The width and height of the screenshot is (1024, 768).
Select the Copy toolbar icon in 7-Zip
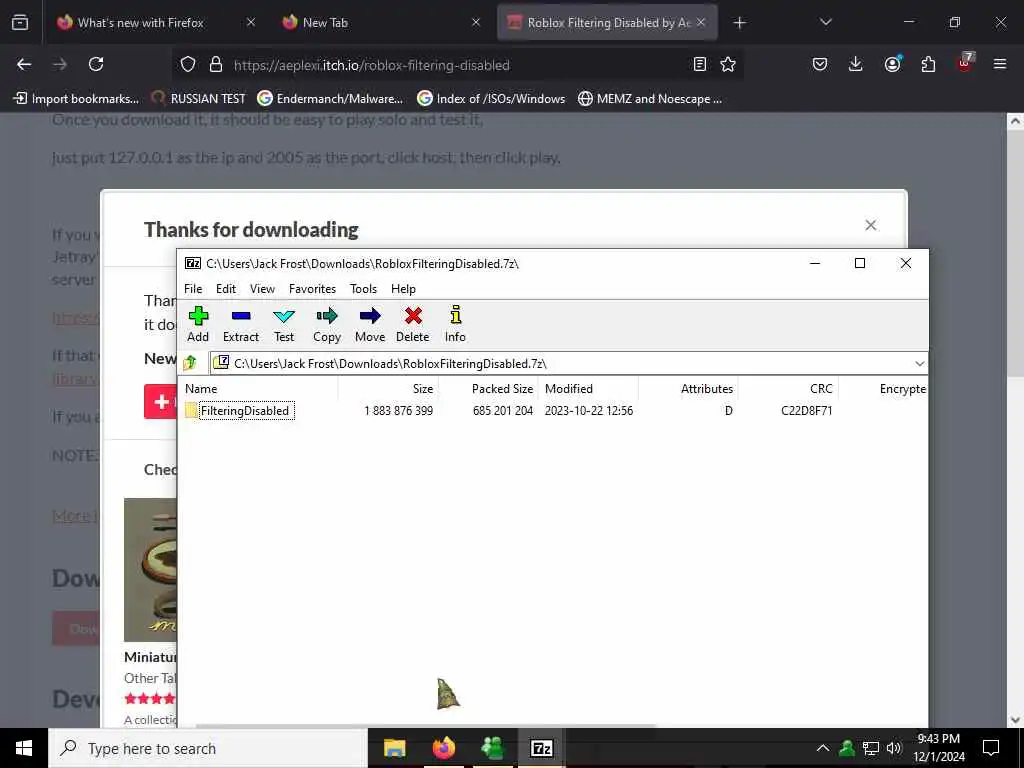(327, 325)
